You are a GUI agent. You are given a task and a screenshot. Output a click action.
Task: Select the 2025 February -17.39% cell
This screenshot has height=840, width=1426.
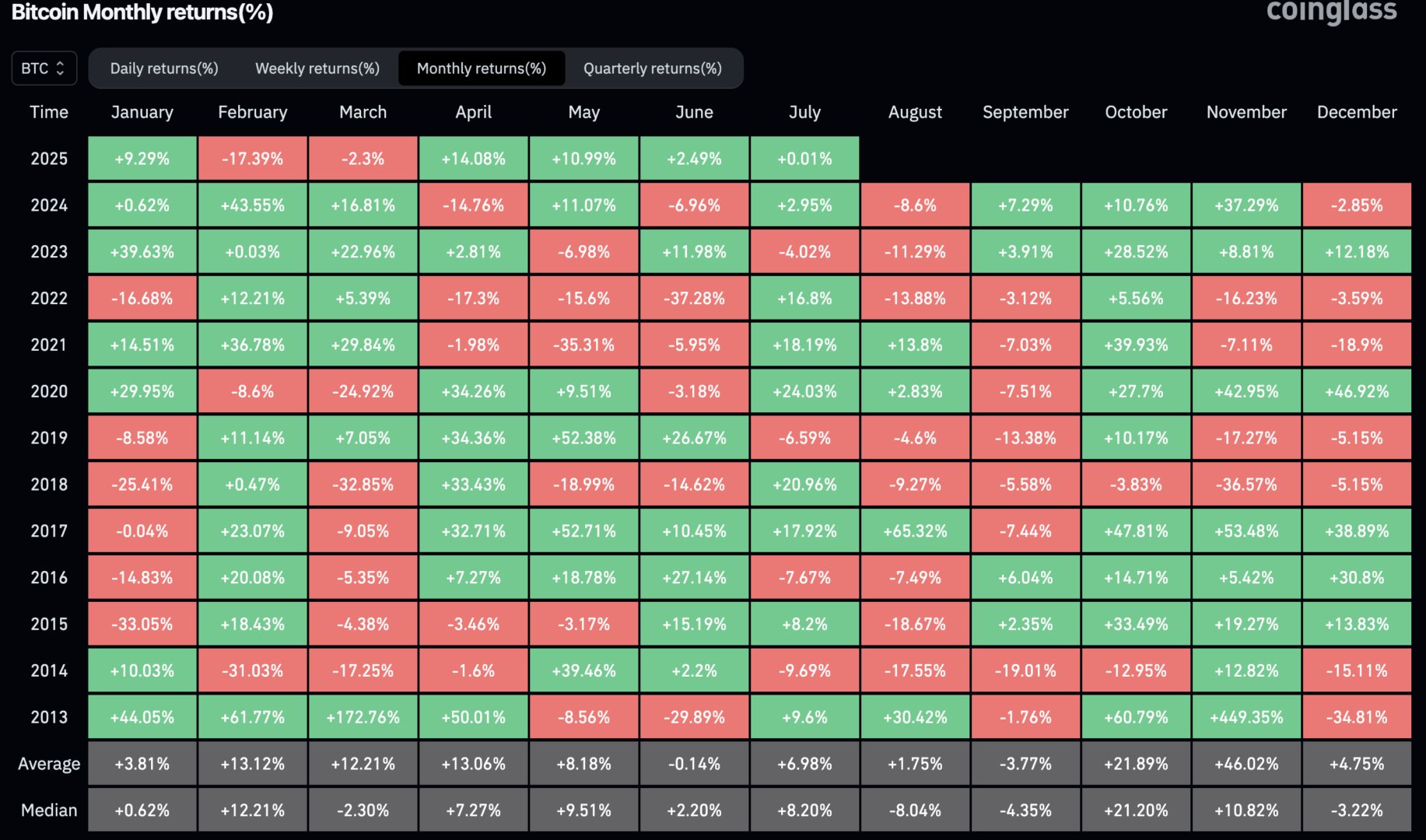pyautogui.click(x=253, y=159)
